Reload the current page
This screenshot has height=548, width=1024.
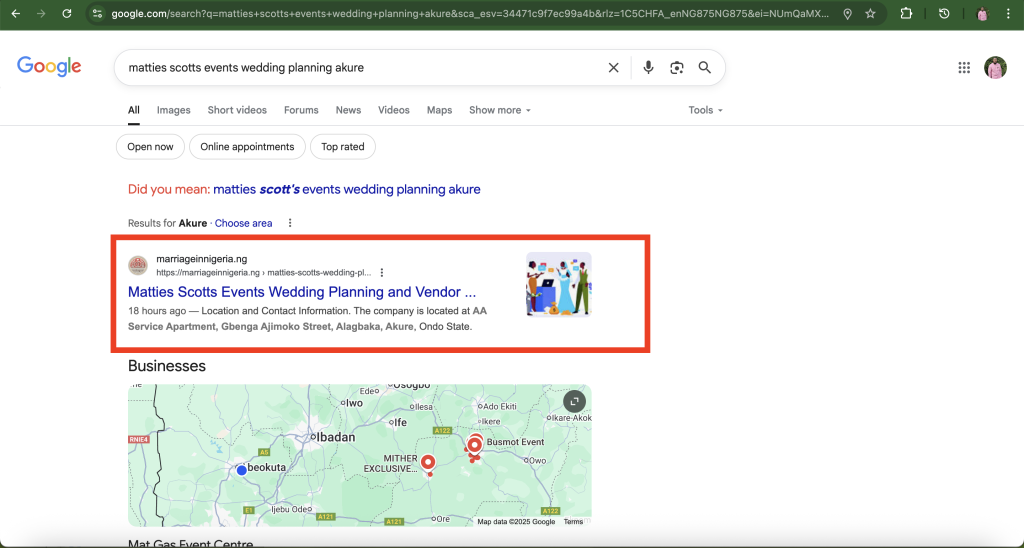[x=67, y=13]
